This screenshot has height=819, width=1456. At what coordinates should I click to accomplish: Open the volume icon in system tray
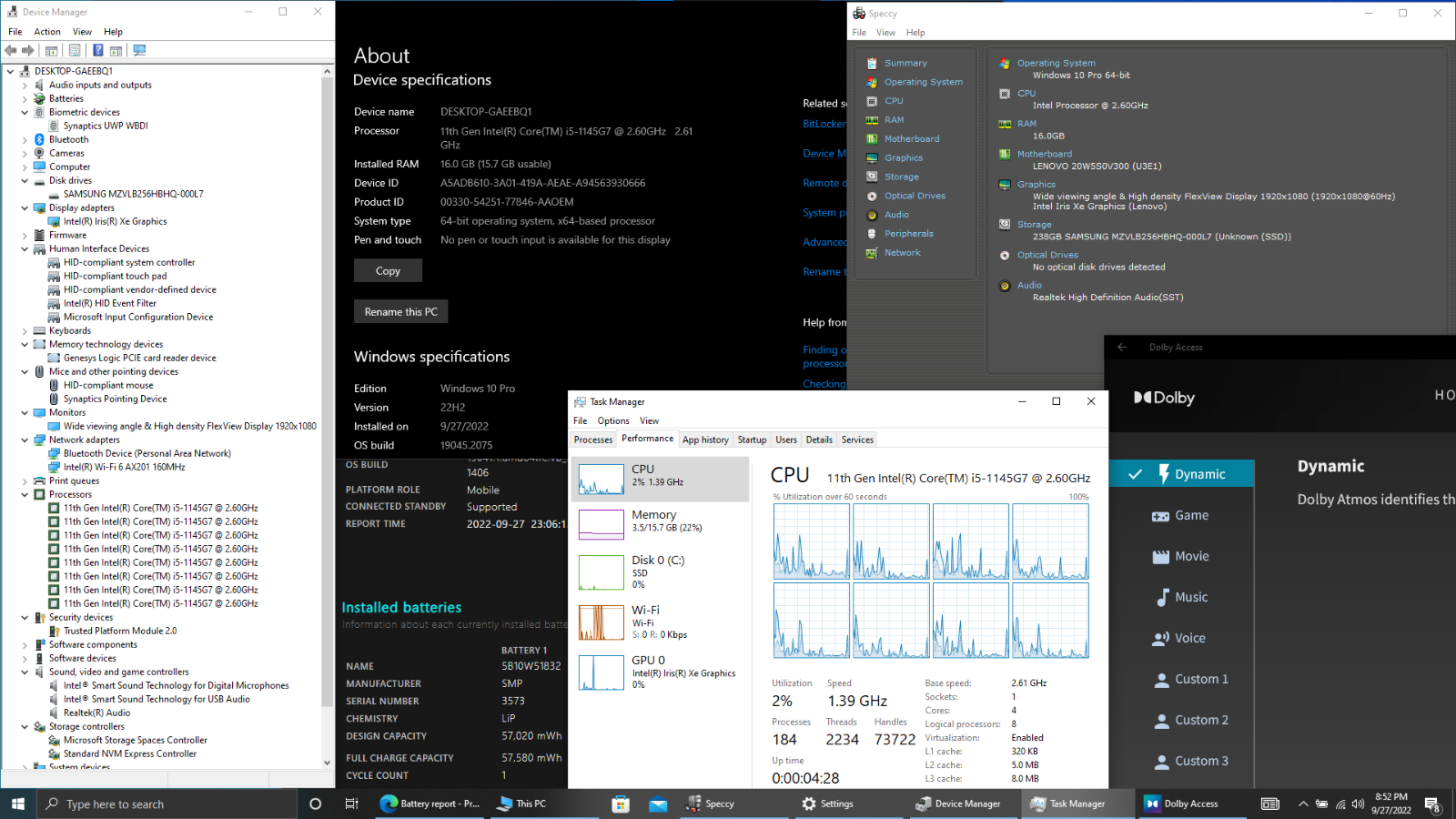click(x=1358, y=804)
